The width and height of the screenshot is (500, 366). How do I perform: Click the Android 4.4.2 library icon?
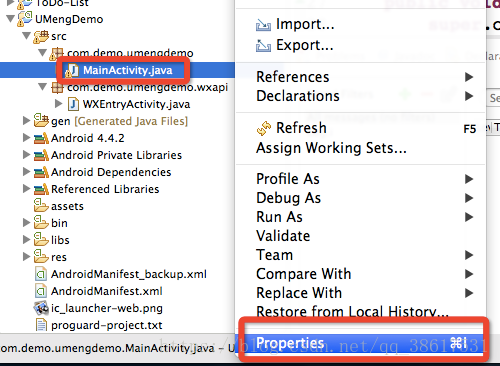(41, 138)
